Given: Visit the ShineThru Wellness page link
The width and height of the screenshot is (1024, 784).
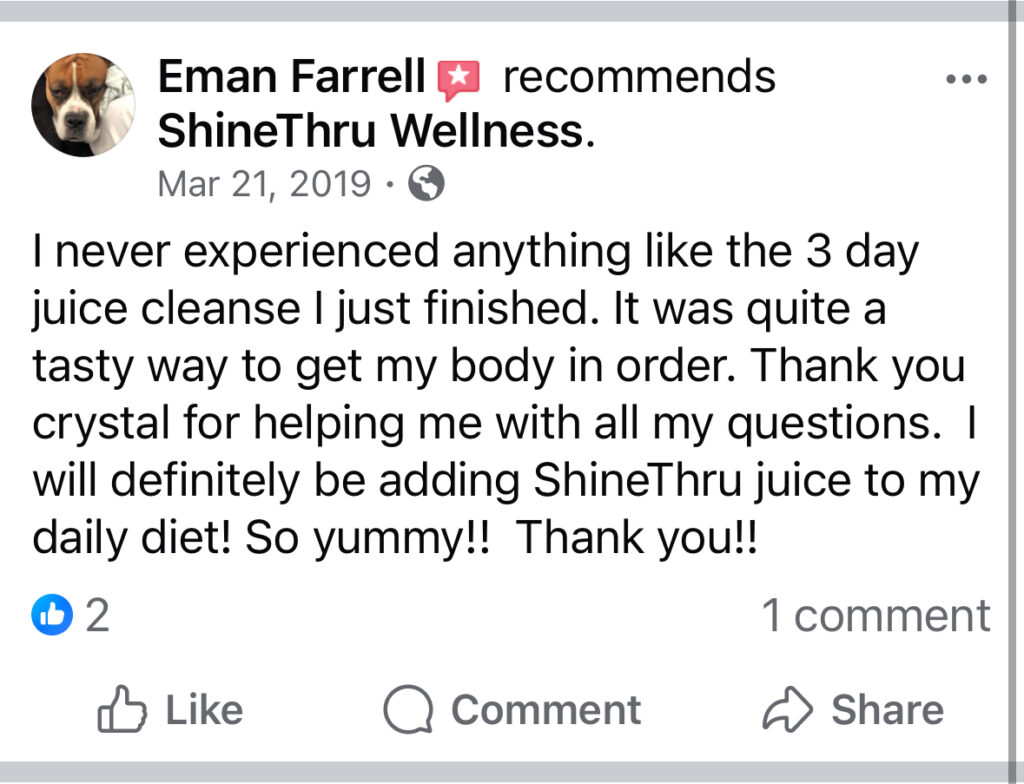Looking at the screenshot, I should point(370,130).
